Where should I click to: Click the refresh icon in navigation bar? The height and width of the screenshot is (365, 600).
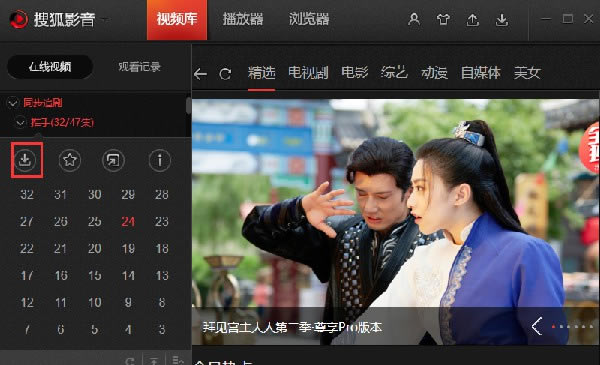click(x=225, y=73)
